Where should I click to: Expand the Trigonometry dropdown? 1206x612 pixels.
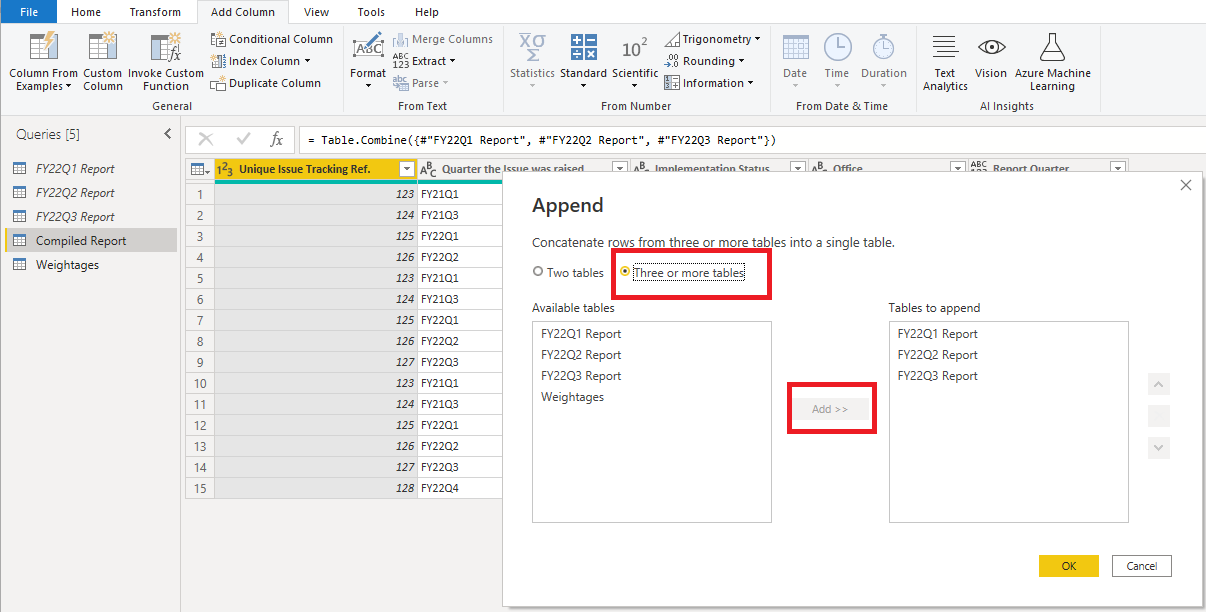[757, 40]
